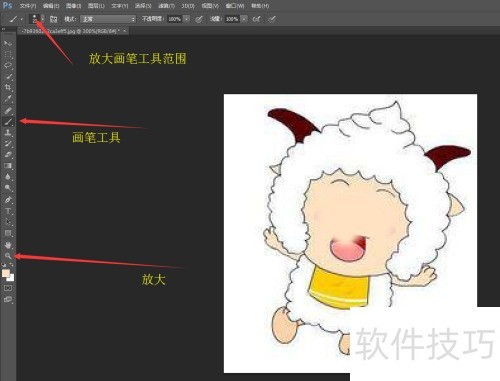Open the 图像(I) menu
The width and height of the screenshot is (500, 381).
73,6
